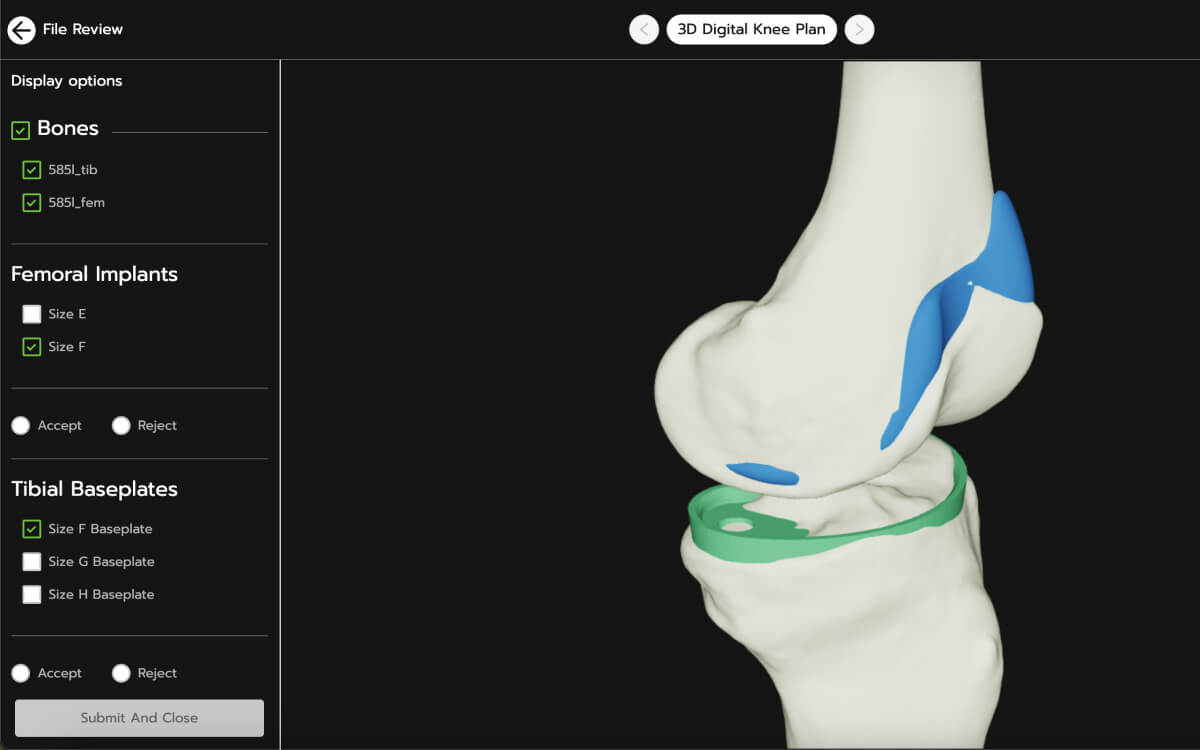Select Accept for Tibial Baseplates
Viewport: 1200px width, 750px height.
pyautogui.click(x=21, y=674)
